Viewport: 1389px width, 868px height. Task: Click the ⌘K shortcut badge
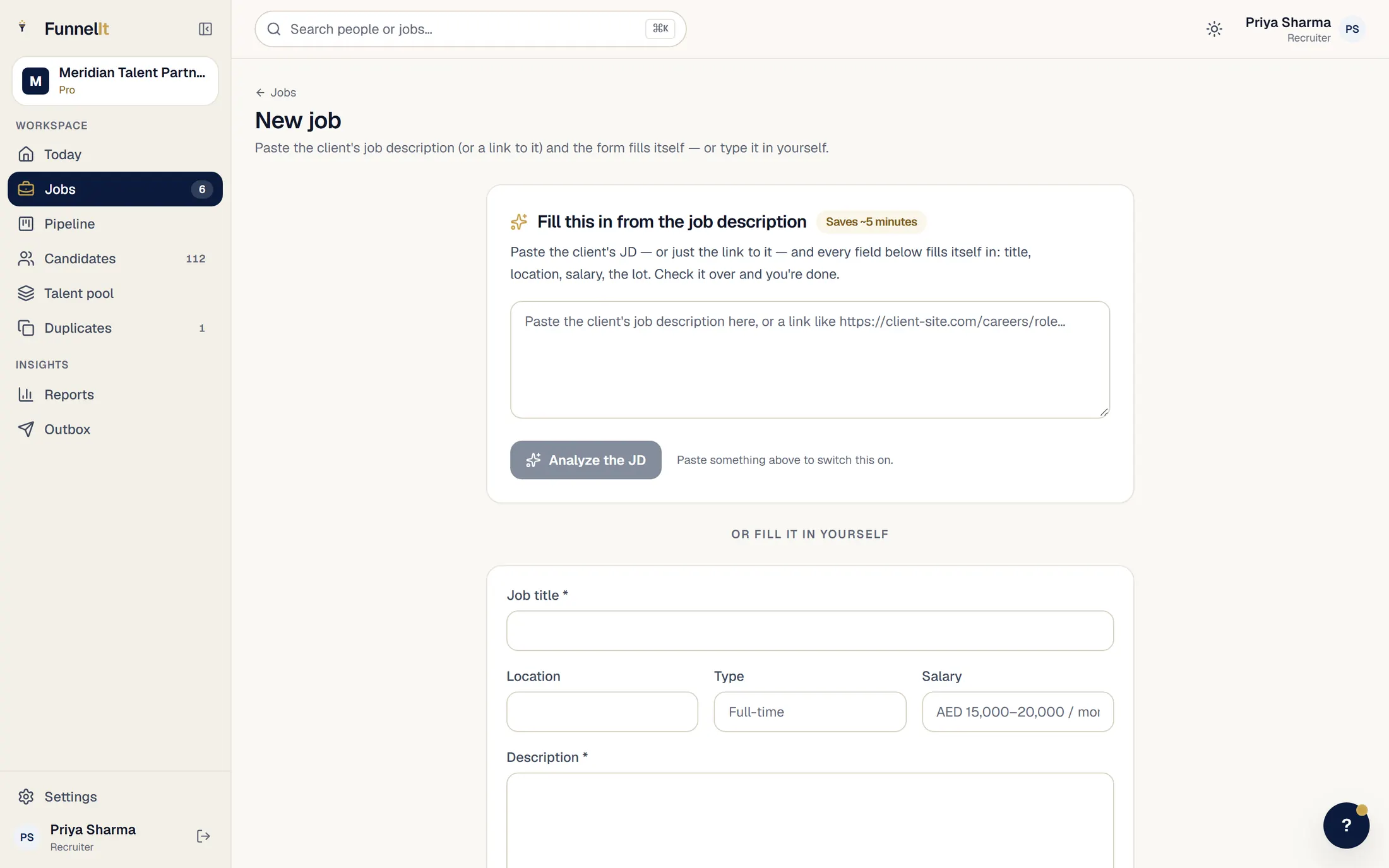point(660,28)
